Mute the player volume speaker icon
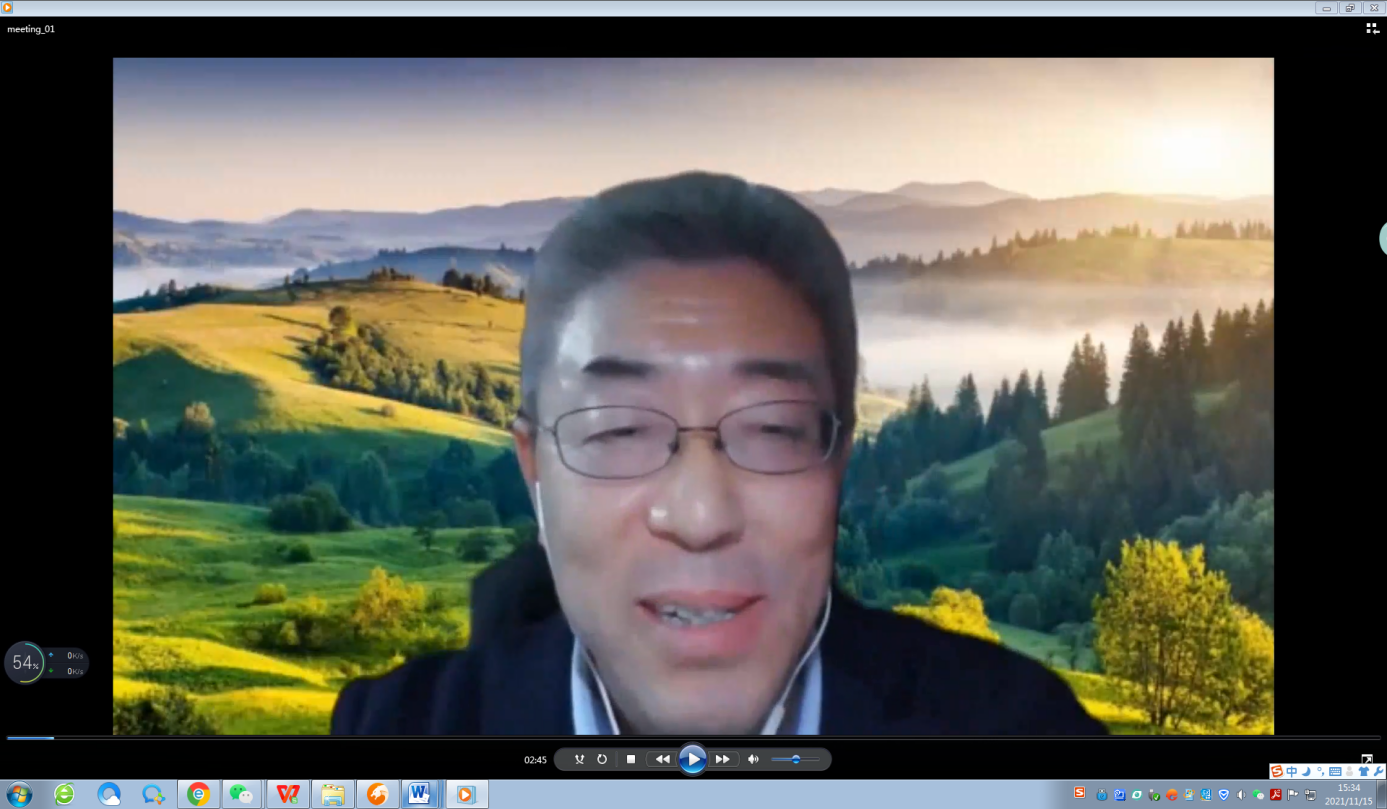 [753, 760]
